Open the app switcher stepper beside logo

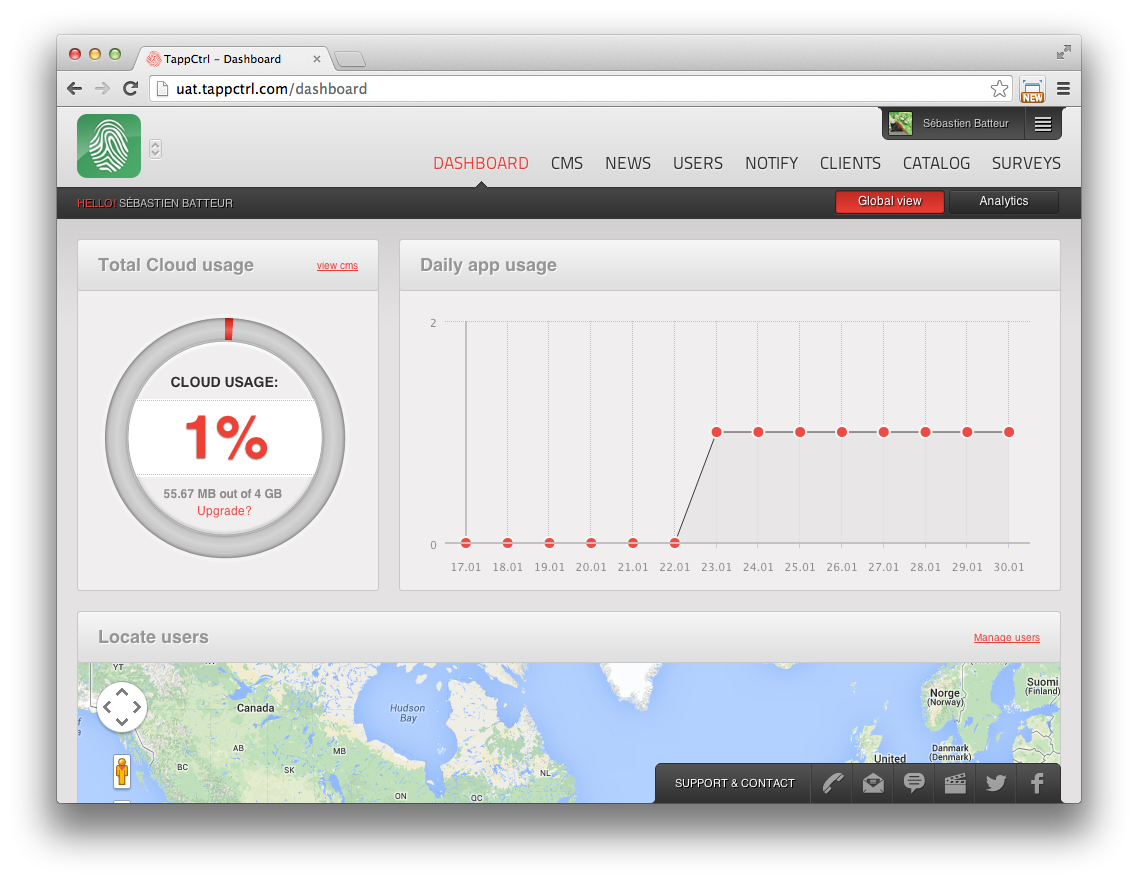155,149
